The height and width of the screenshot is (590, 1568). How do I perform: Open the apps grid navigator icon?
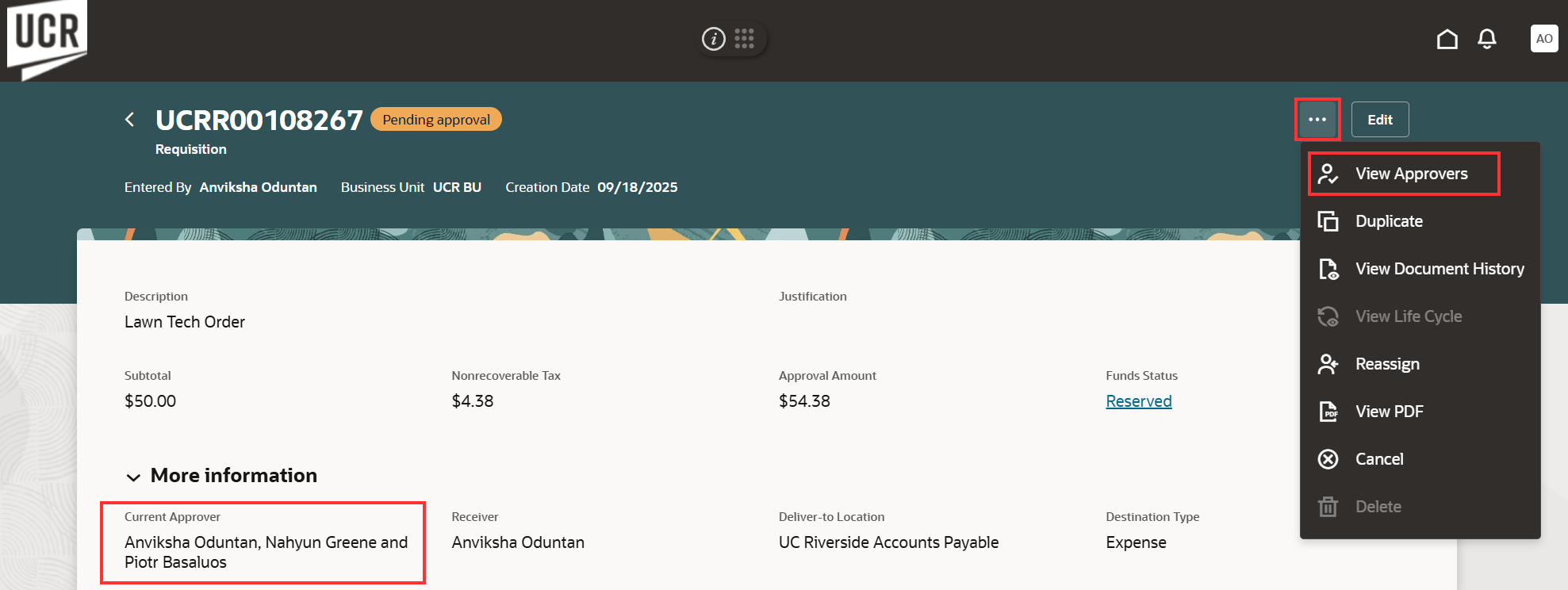[x=744, y=39]
